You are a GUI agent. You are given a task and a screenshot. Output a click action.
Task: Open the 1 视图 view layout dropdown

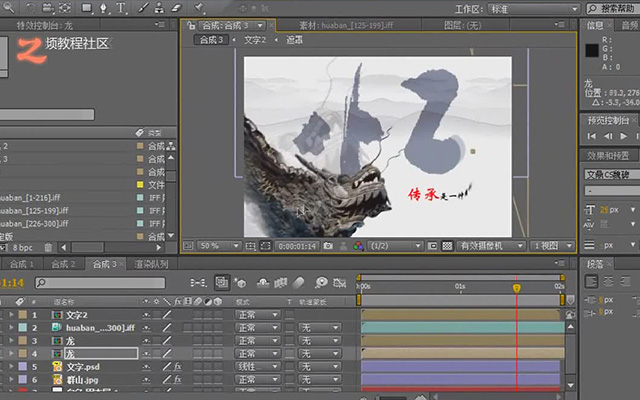pos(552,246)
